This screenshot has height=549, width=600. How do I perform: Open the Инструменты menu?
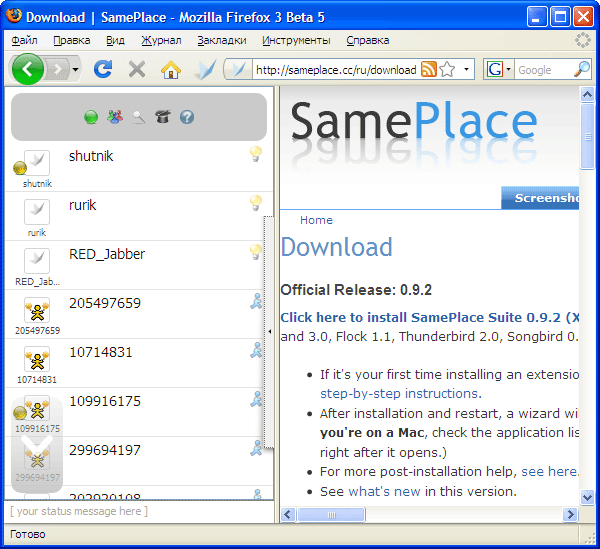click(x=296, y=40)
